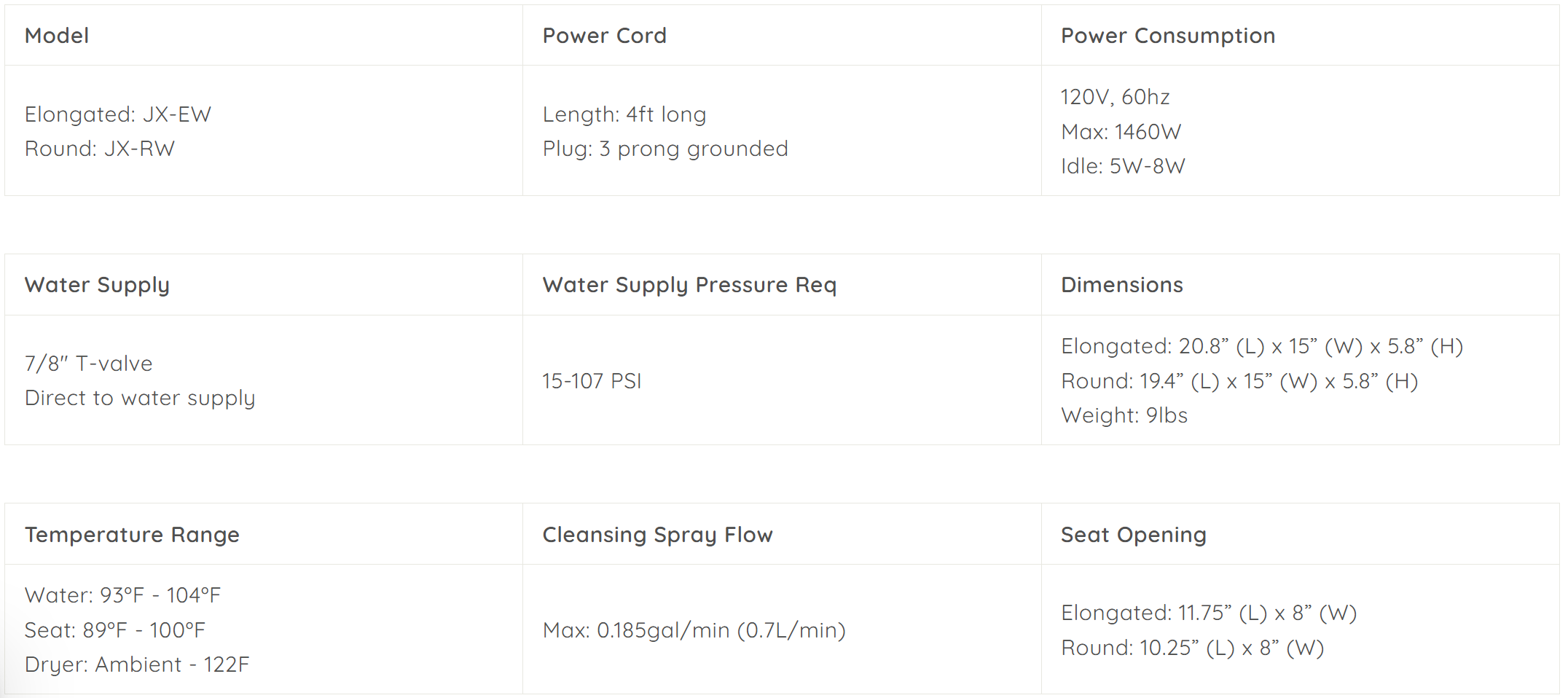Select the Idle: 5W-8W value

click(1123, 166)
